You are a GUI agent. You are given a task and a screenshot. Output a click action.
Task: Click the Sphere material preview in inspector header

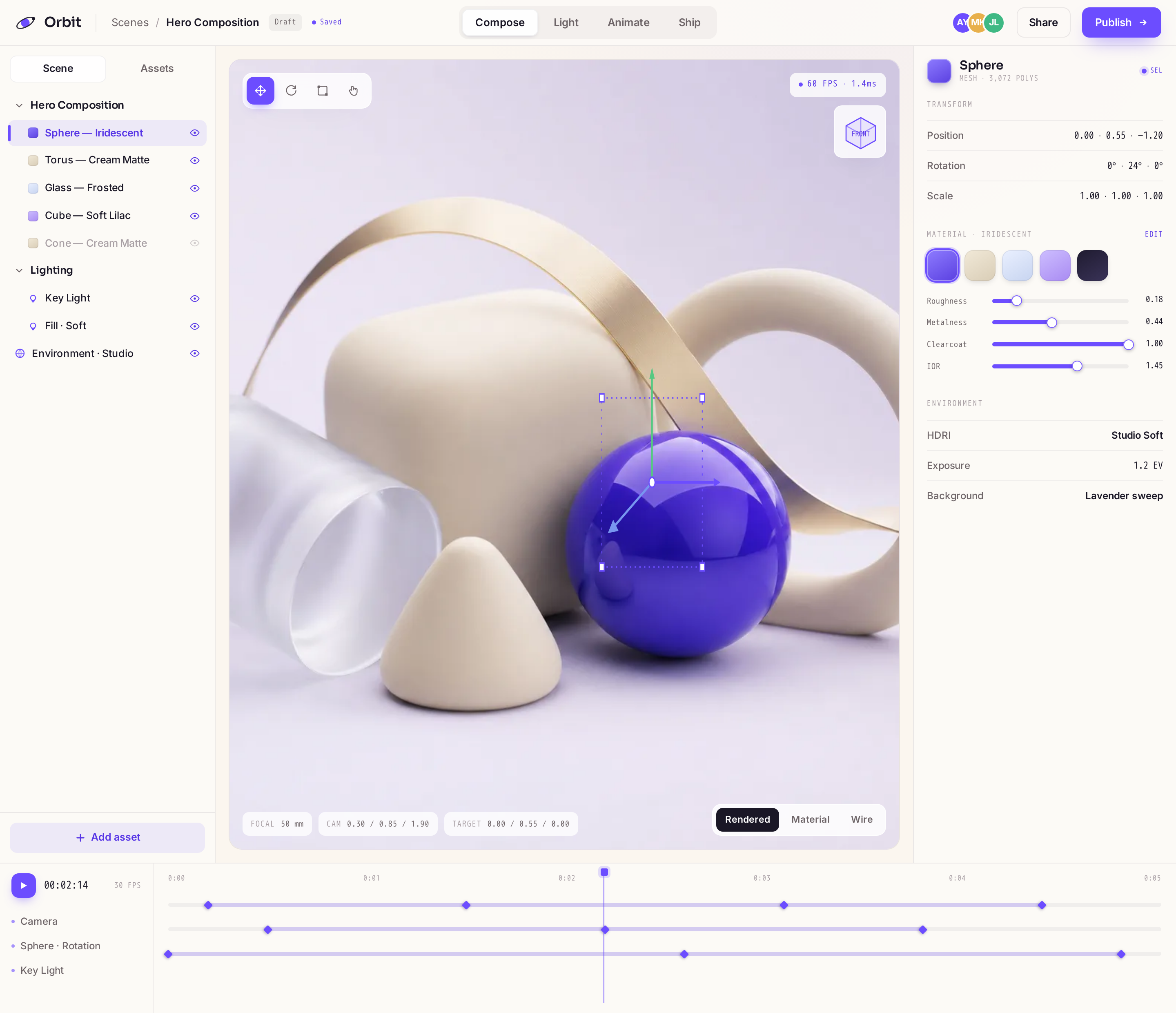coord(939,71)
